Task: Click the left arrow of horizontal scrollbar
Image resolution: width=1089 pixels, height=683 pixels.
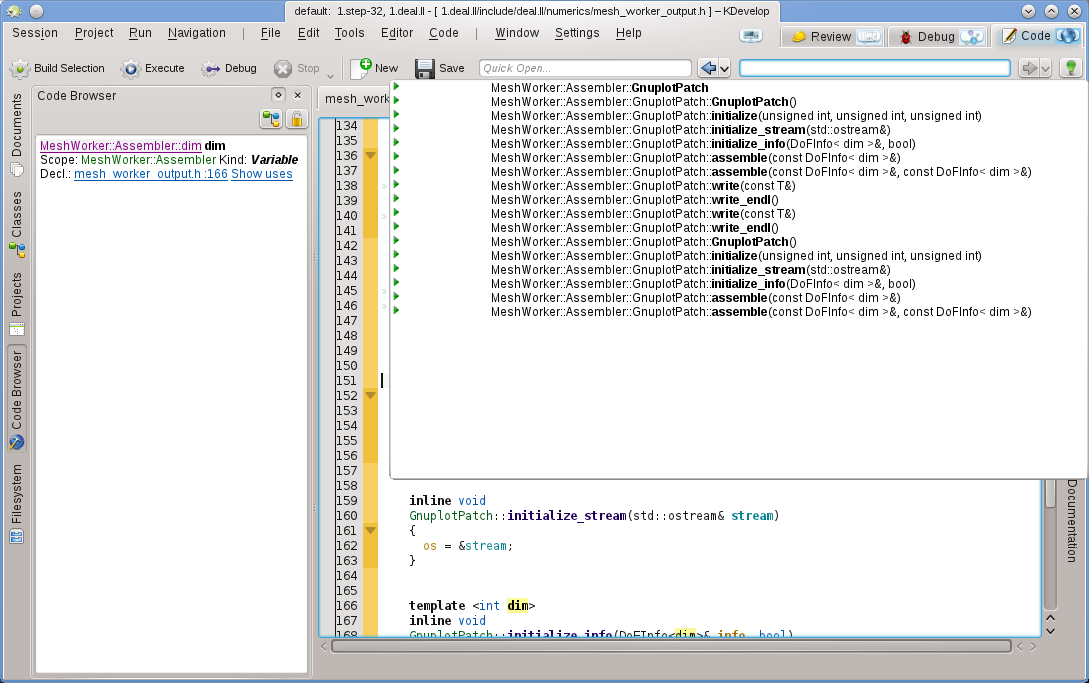Action: pyautogui.click(x=324, y=646)
